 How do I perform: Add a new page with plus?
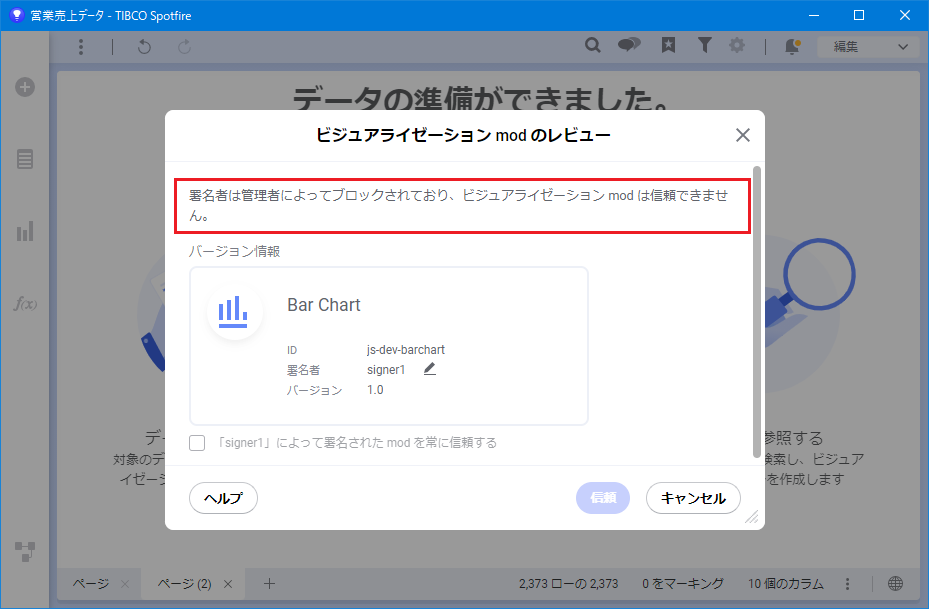click(x=269, y=584)
